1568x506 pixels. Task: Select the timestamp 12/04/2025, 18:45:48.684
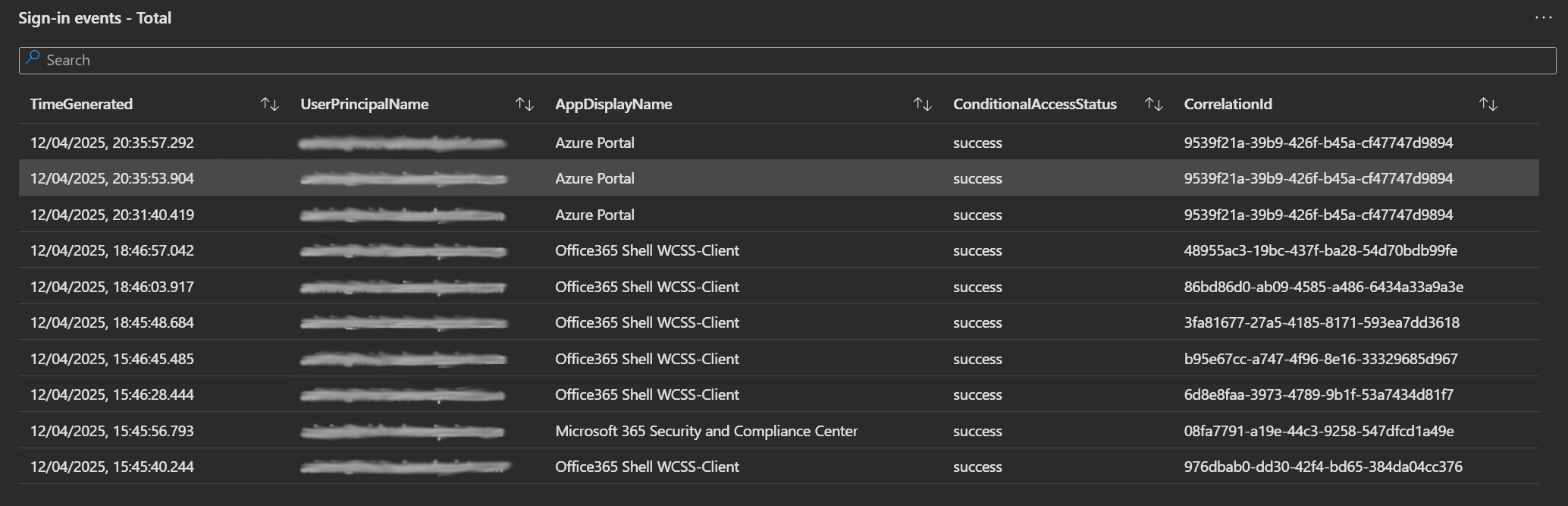[112, 322]
